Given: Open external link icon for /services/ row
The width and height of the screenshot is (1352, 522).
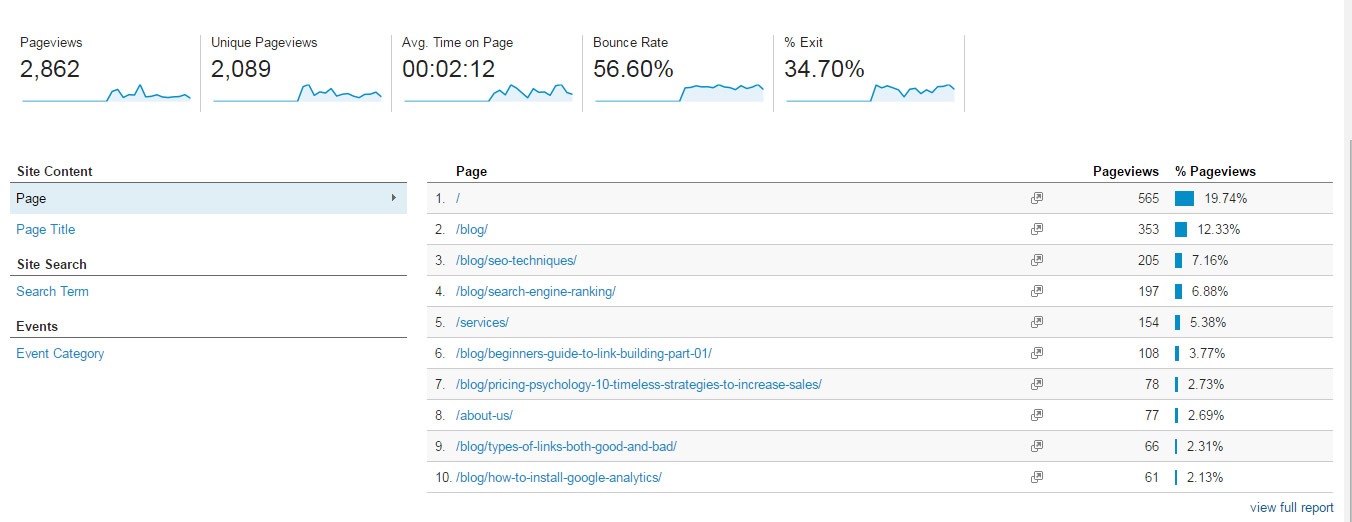Looking at the screenshot, I should [x=1037, y=322].
